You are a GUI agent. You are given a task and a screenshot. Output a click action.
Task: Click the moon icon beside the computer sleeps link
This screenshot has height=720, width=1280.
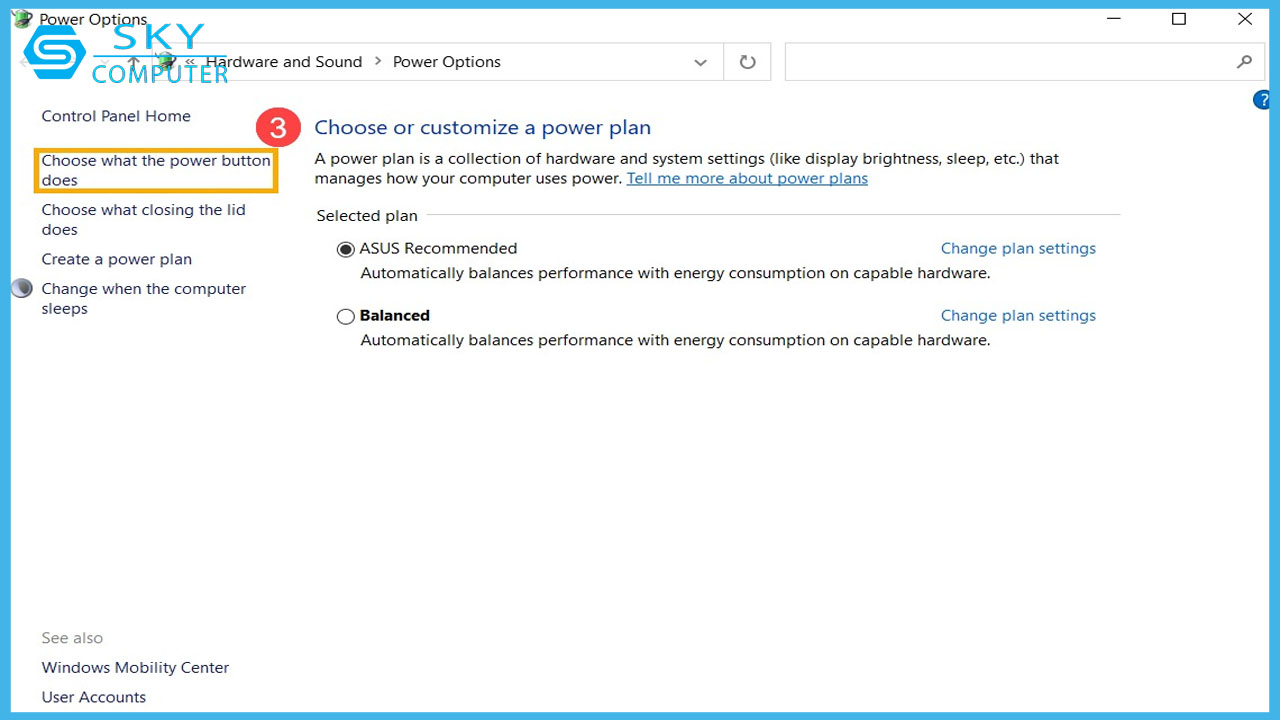click(22, 289)
